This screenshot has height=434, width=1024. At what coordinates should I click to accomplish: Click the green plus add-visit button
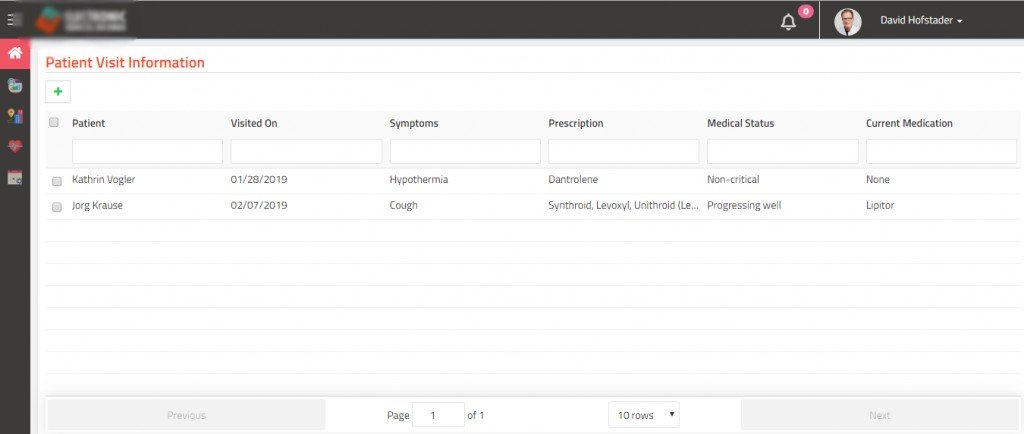tap(58, 92)
